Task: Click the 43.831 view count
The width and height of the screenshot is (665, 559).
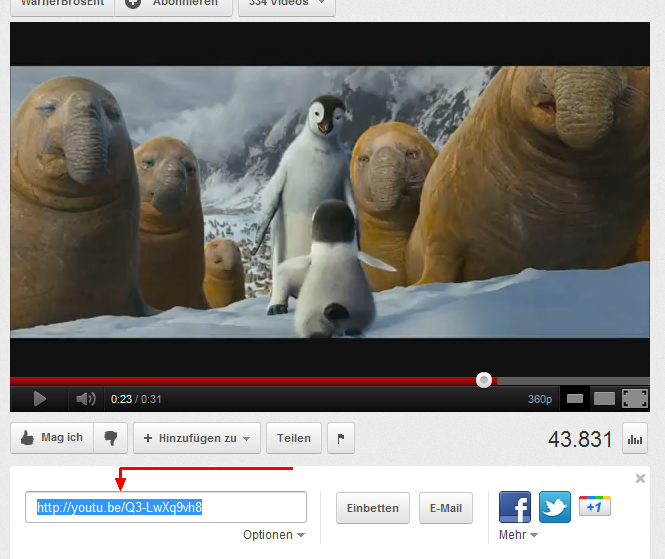Action: (580, 439)
